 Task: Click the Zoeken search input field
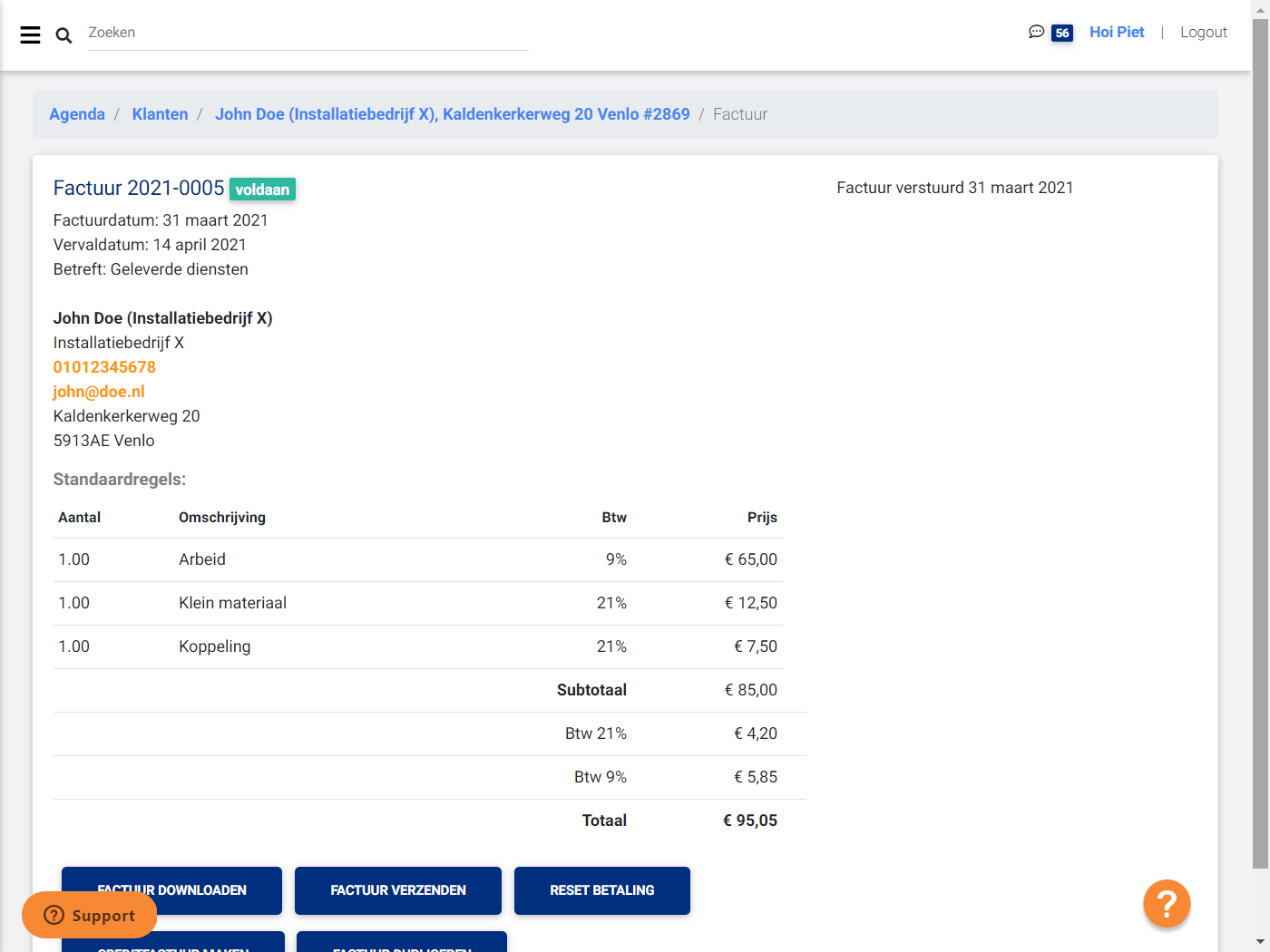pyautogui.click(x=308, y=32)
